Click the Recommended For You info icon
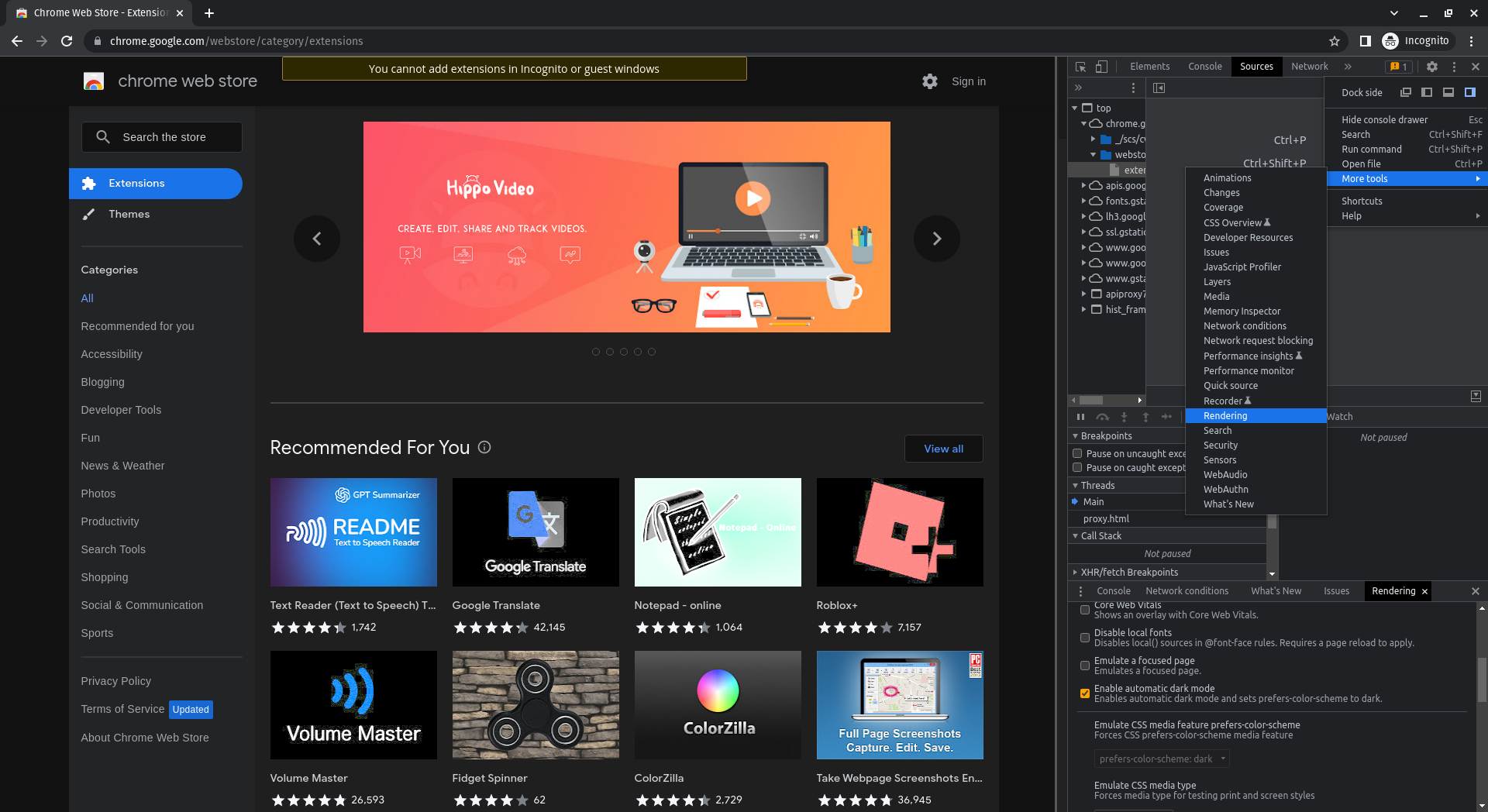Screen dimensions: 1488x812 [x=484, y=447]
